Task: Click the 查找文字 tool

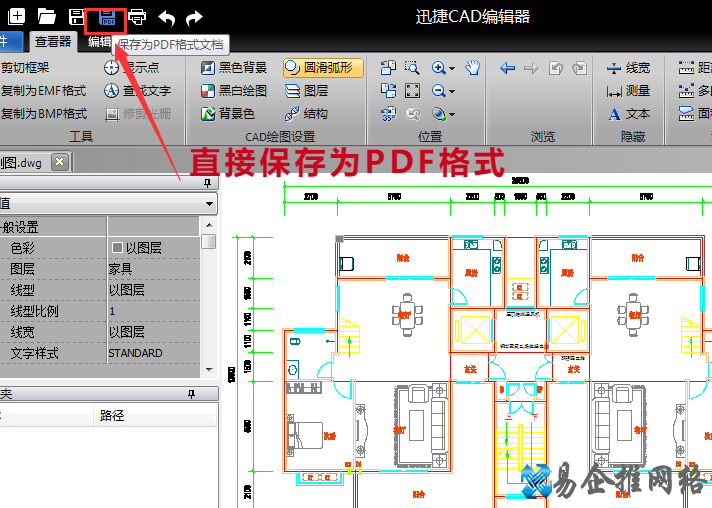Action: (138, 91)
